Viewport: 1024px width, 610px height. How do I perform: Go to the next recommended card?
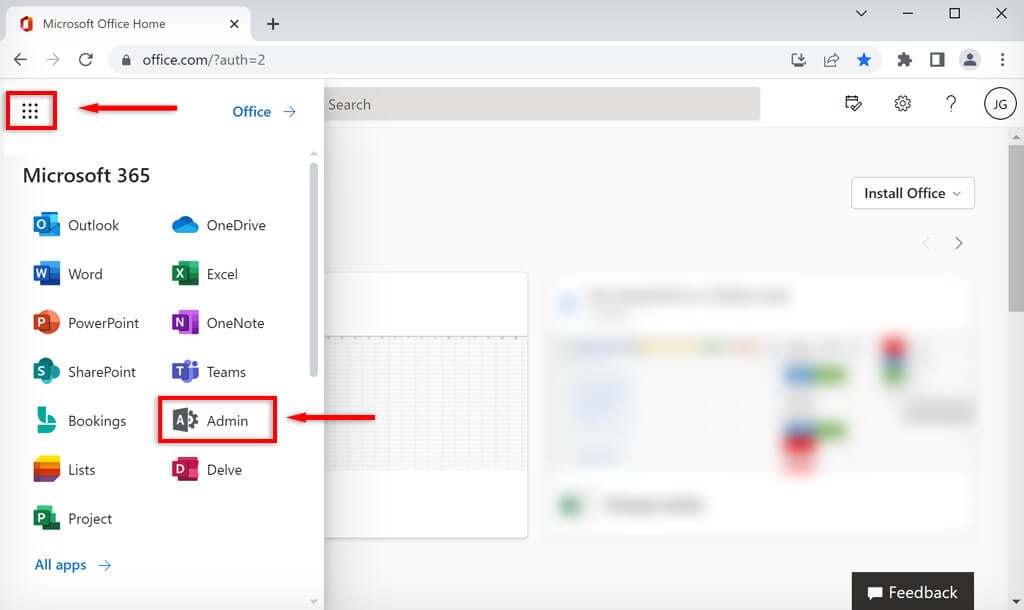[959, 243]
